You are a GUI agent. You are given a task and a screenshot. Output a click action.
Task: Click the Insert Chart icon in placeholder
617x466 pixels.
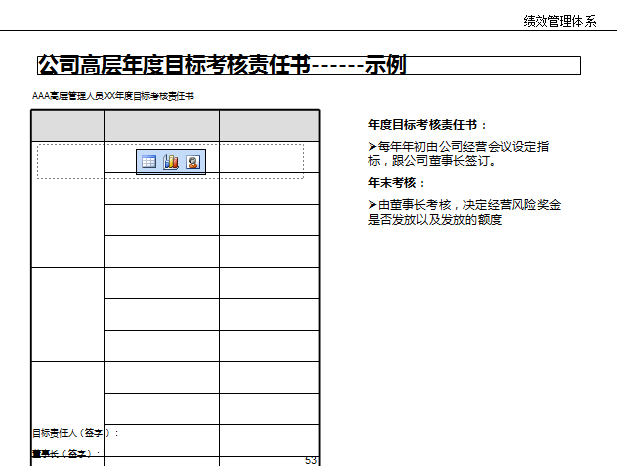tap(171, 162)
